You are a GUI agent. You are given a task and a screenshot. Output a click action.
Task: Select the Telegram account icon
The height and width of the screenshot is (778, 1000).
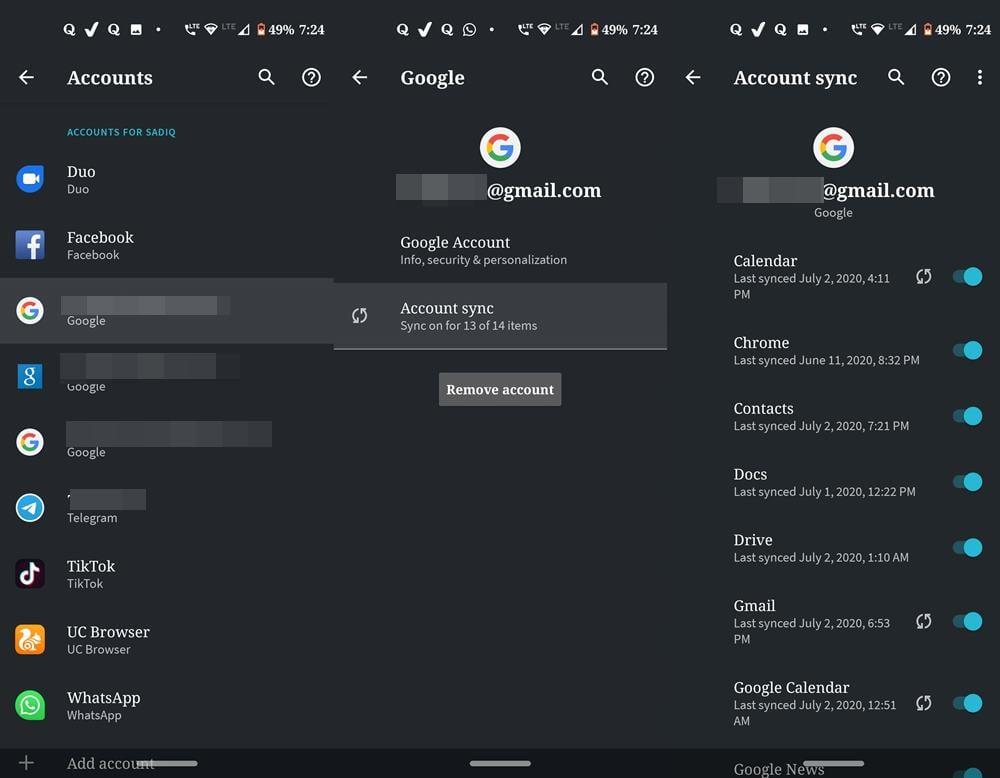30,508
